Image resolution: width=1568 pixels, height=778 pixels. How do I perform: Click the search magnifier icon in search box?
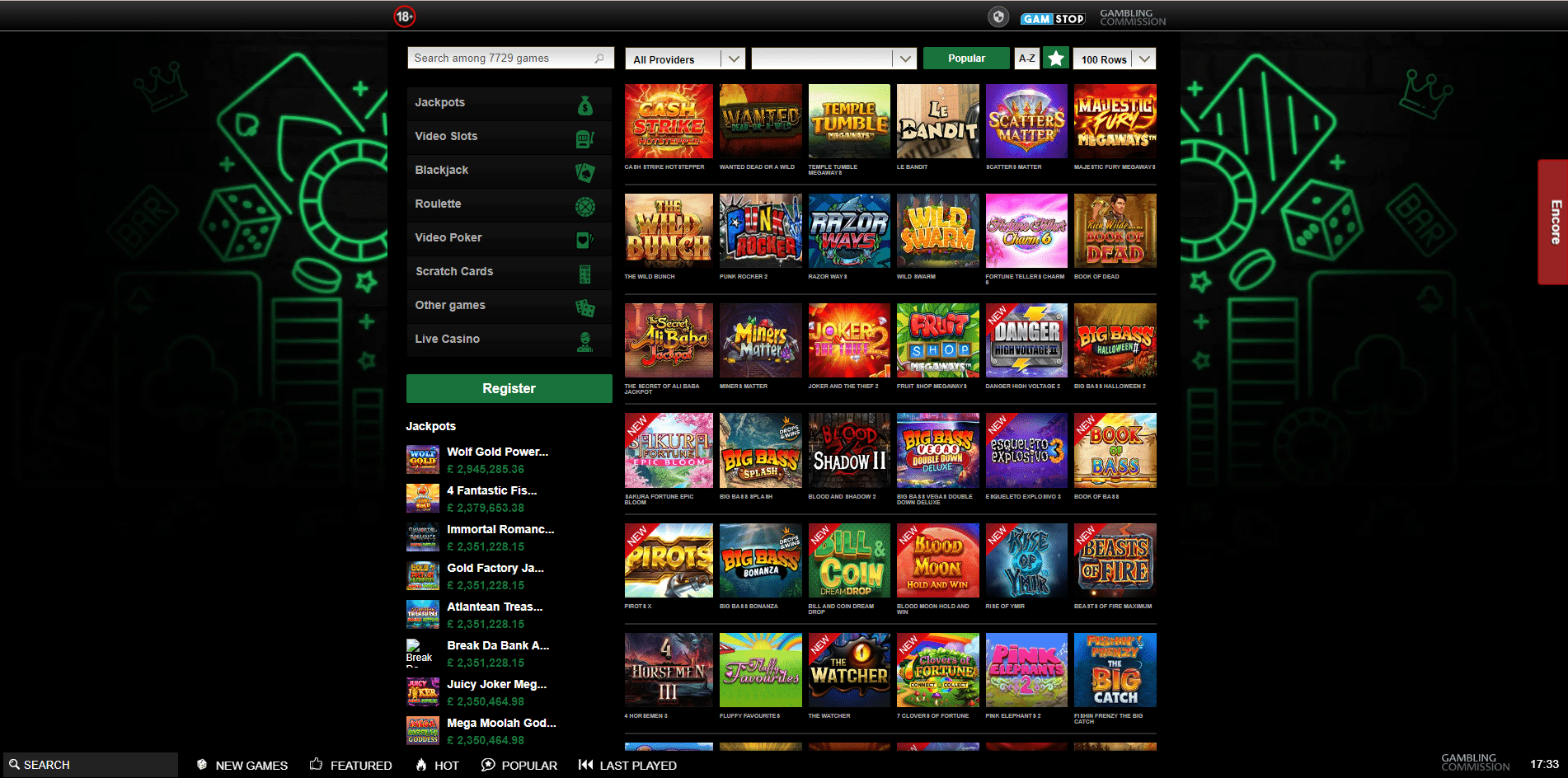(x=599, y=59)
